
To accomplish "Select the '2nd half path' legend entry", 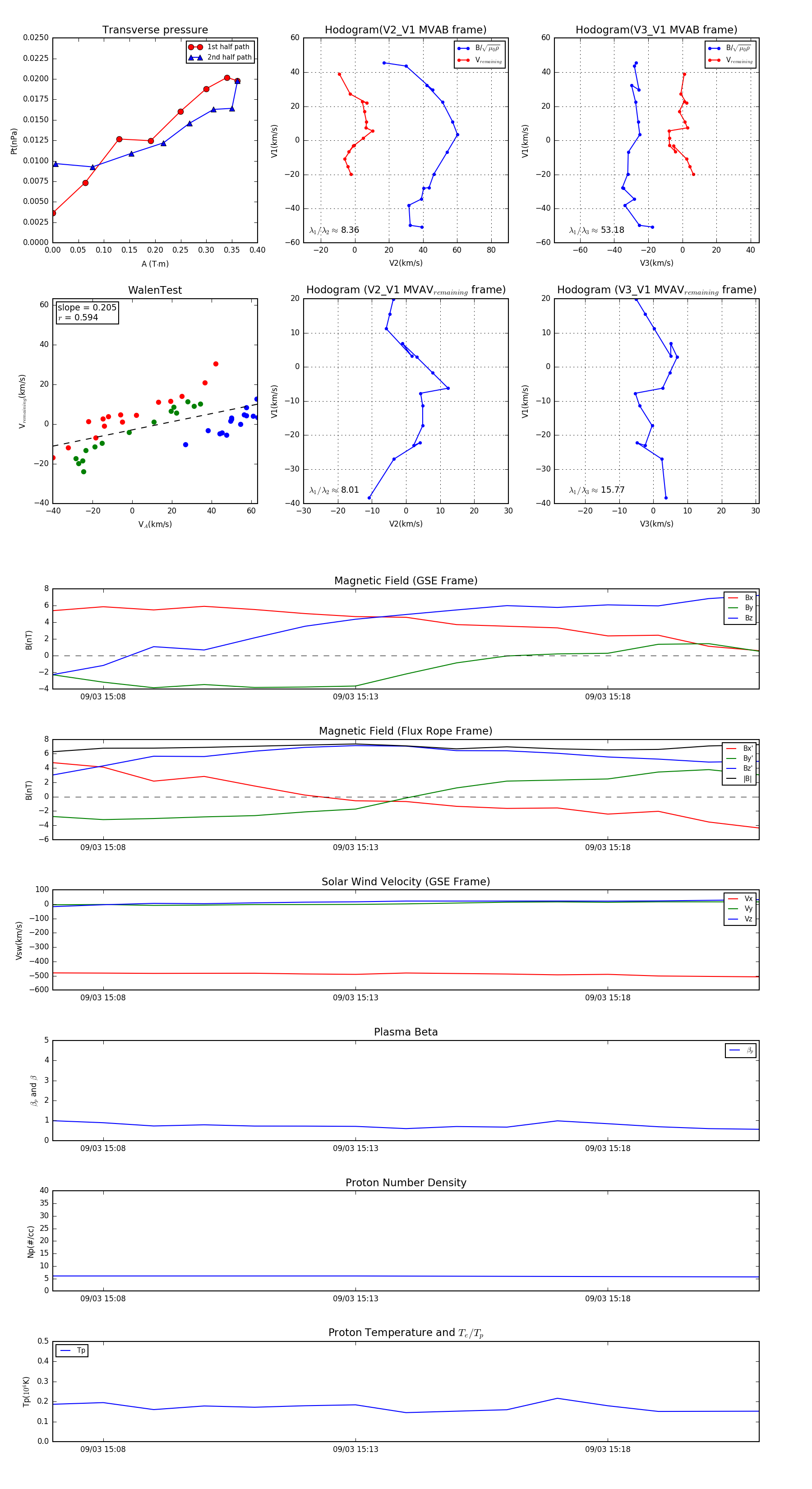I will click(220, 57).
